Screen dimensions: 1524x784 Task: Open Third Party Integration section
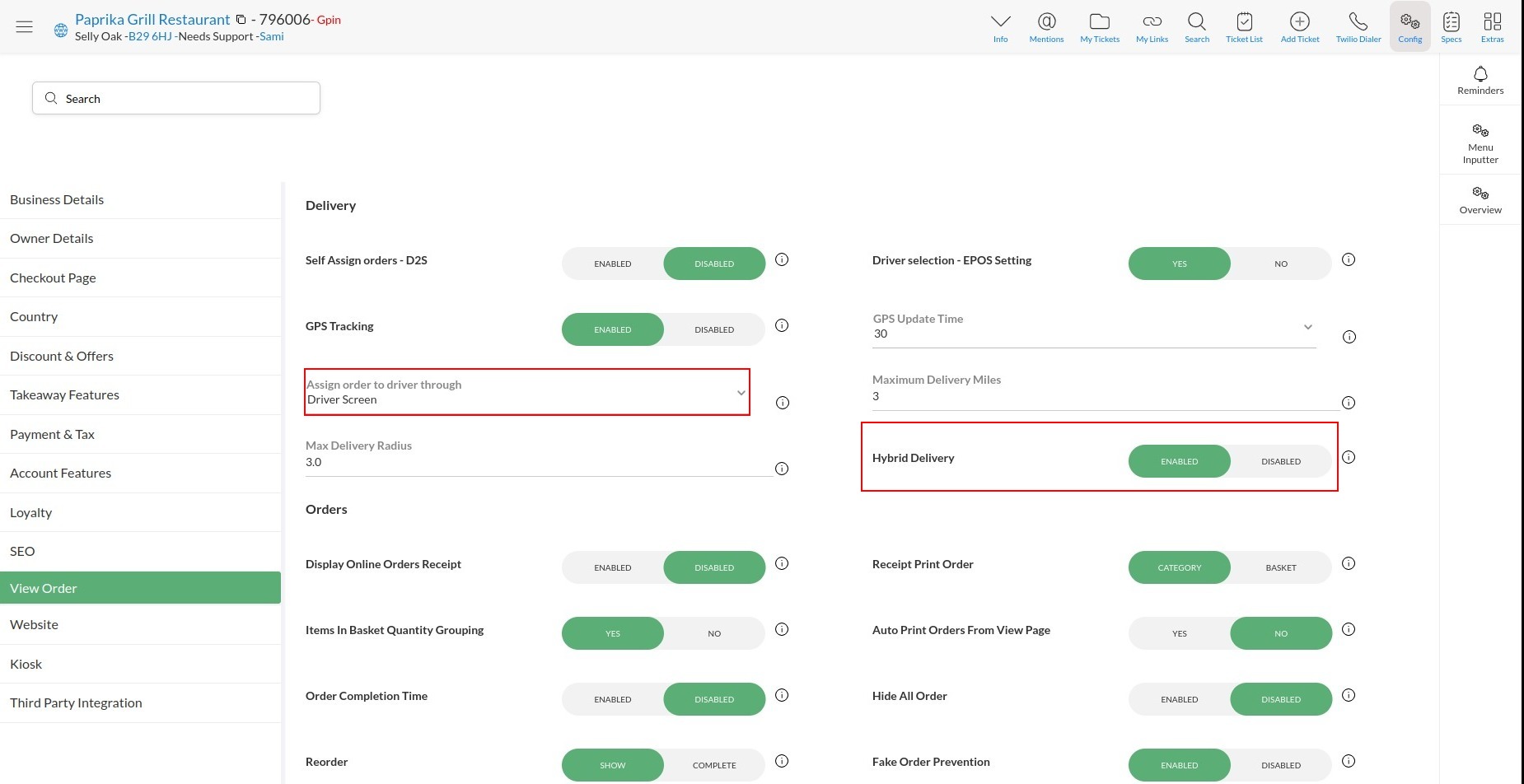click(x=140, y=703)
